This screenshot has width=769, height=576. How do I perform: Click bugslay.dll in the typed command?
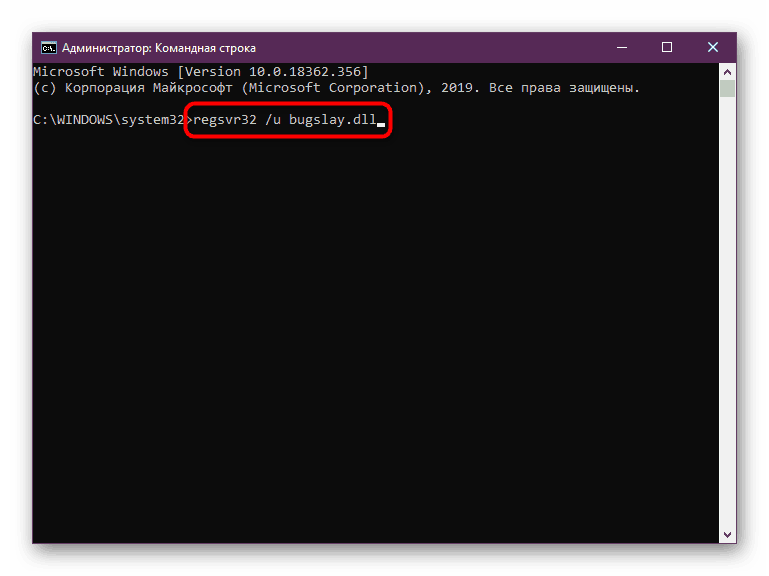click(335, 121)
